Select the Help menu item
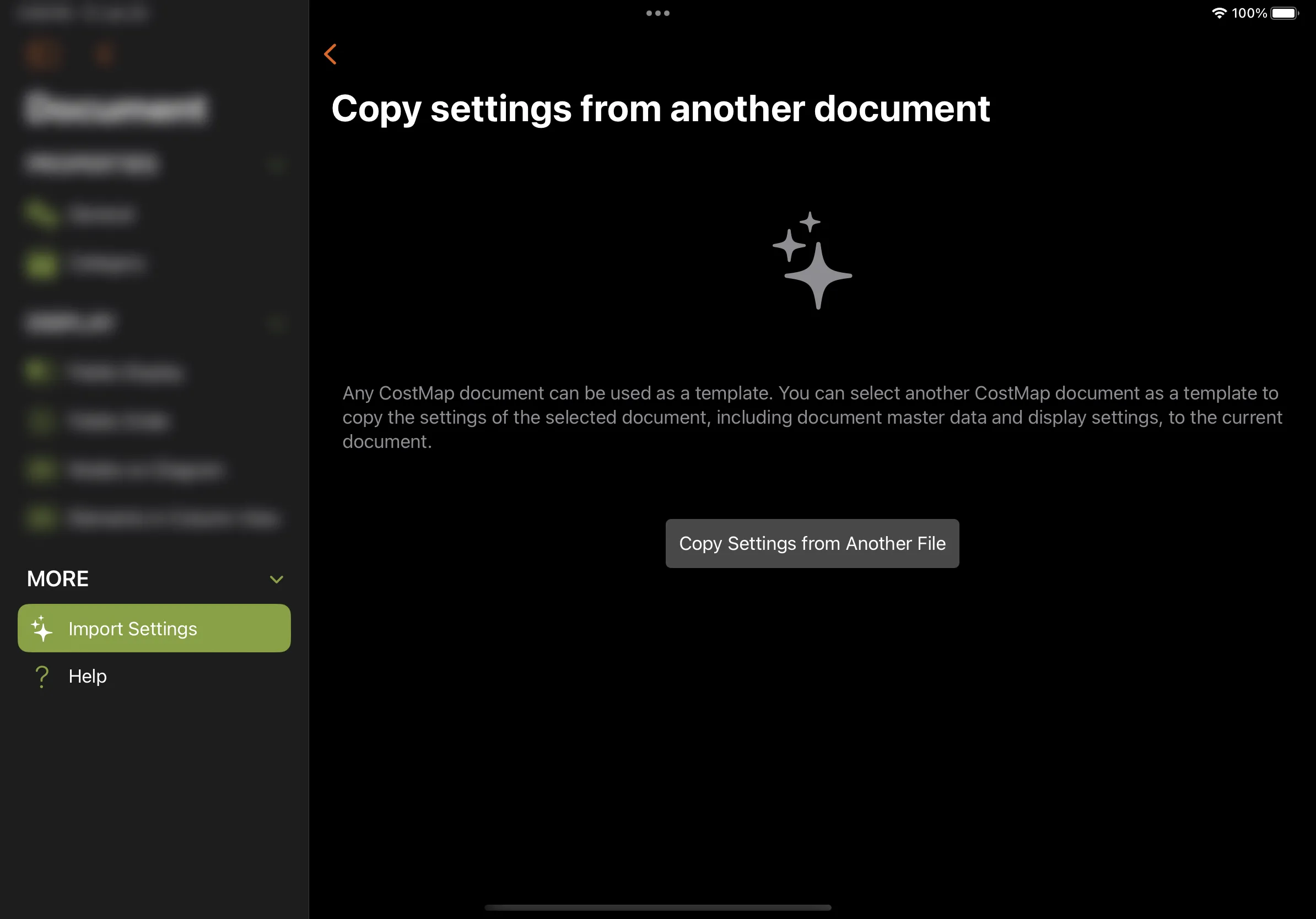Screen dimensions: 1316x919 [87, 676]
